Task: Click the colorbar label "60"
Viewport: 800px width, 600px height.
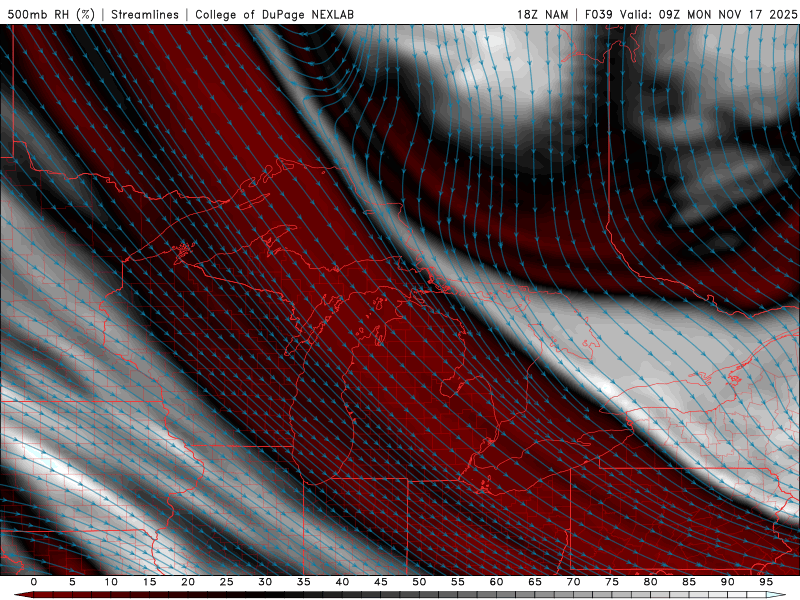Action: pos(496,582)
